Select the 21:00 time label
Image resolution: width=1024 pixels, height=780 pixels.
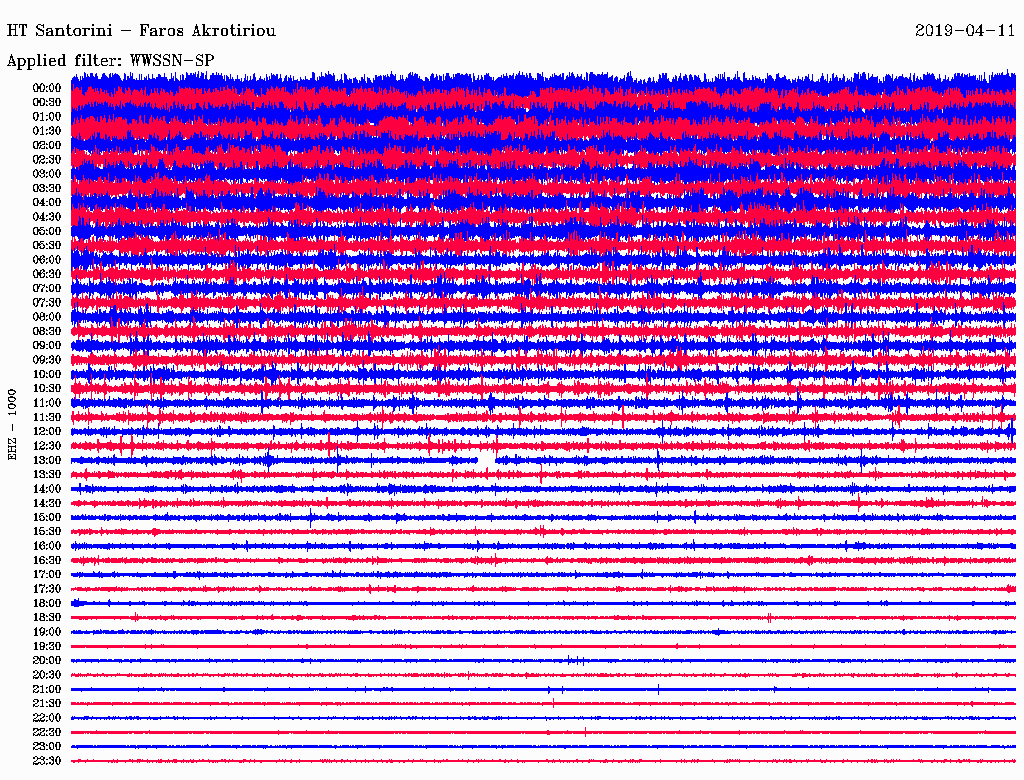[x=47, y=690]
